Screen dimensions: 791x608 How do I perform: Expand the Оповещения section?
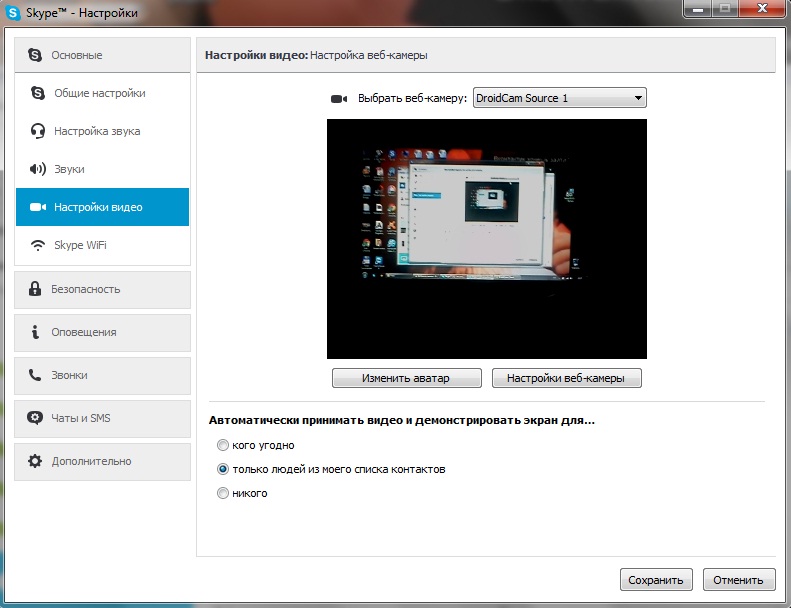102,333
